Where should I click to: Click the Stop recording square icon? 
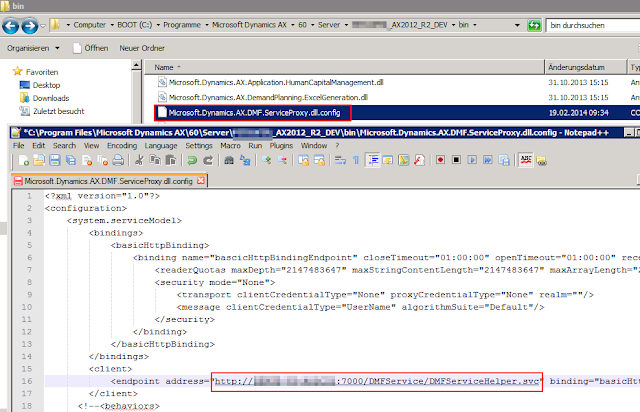456,160
